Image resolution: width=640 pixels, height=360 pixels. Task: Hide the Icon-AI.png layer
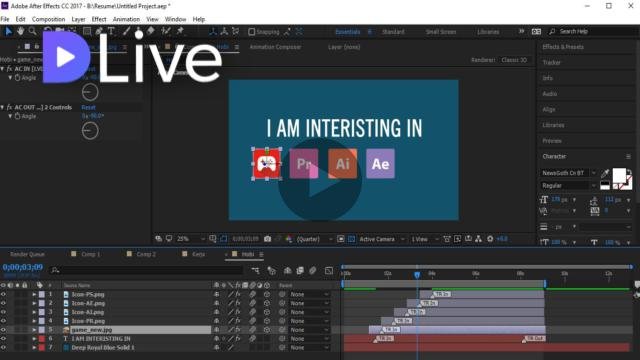[x=3, y=312]
